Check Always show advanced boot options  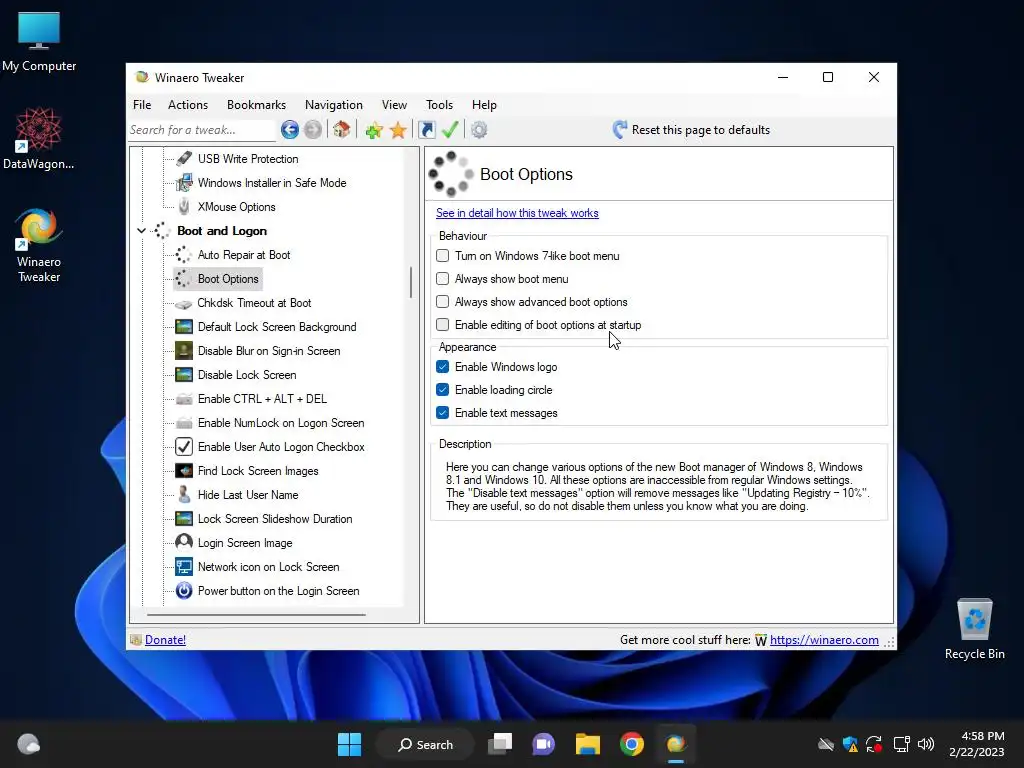tap(443, 302)
